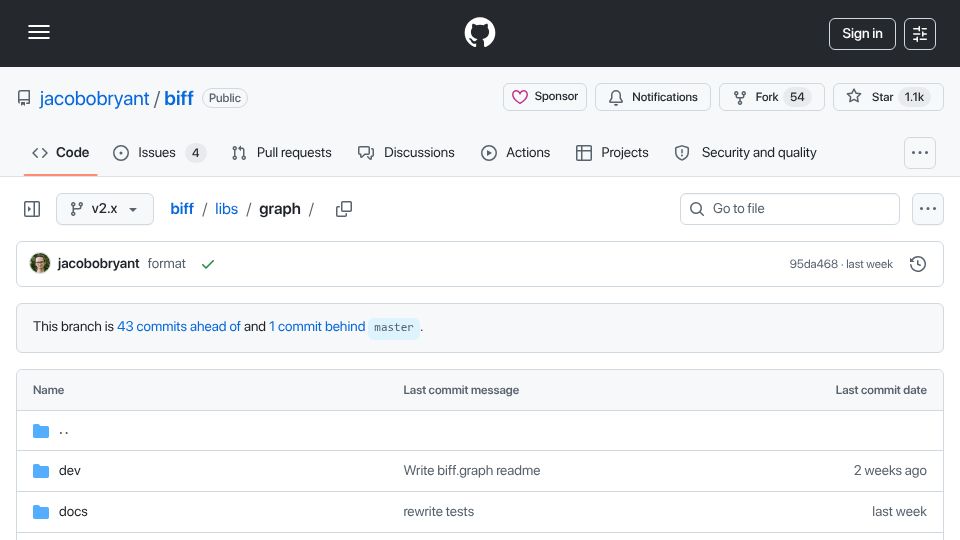Screen dimensions: 960x540
Task: Click the 2 weeks ago date
Action: [x=890, y=470]
